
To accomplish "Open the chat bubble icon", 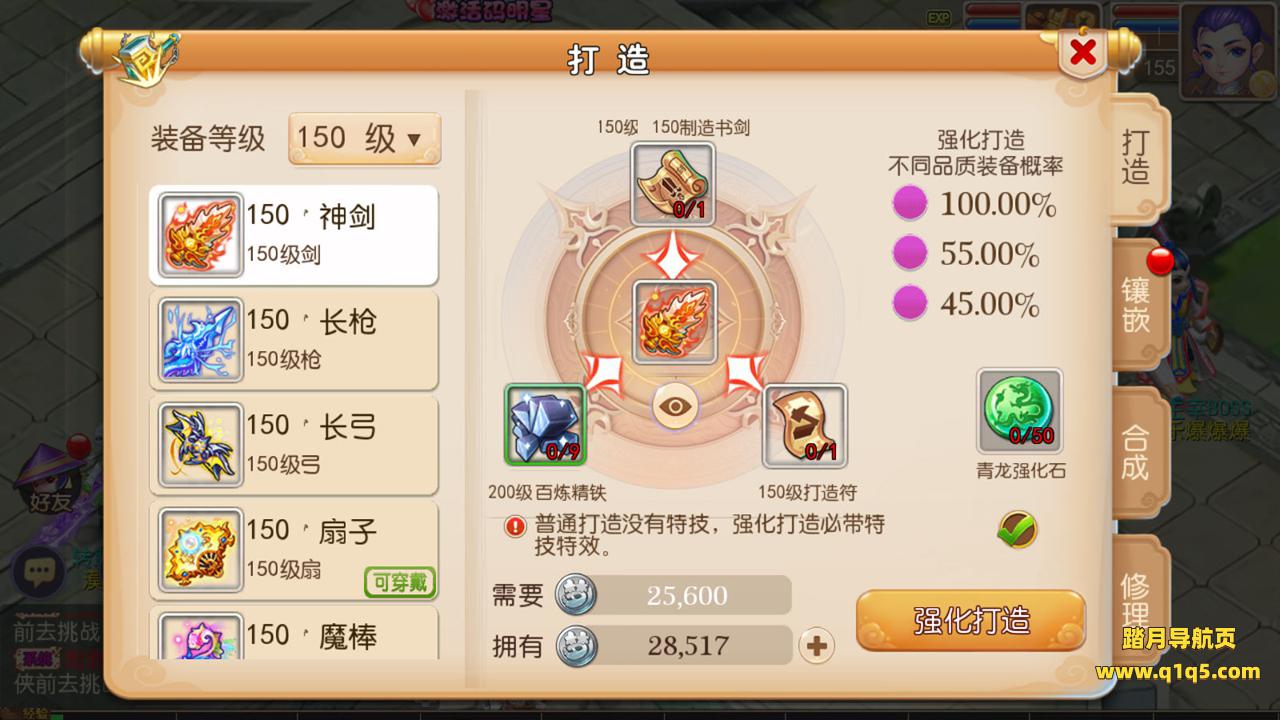I will tap(38, 573).
